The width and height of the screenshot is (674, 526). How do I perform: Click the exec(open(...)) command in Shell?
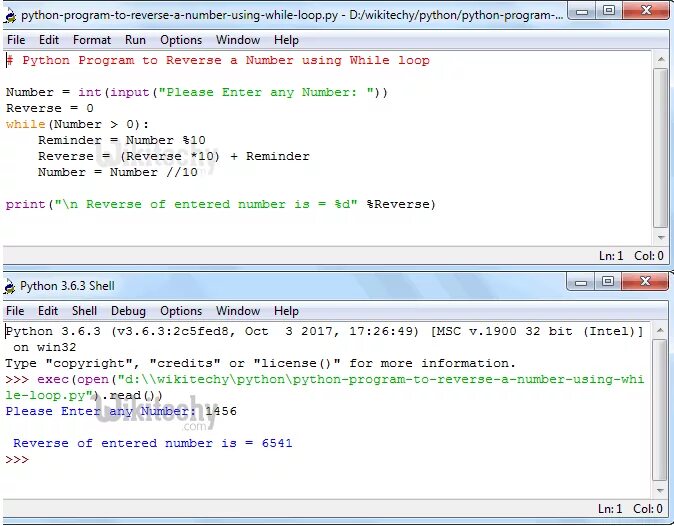tap(325, 387)
